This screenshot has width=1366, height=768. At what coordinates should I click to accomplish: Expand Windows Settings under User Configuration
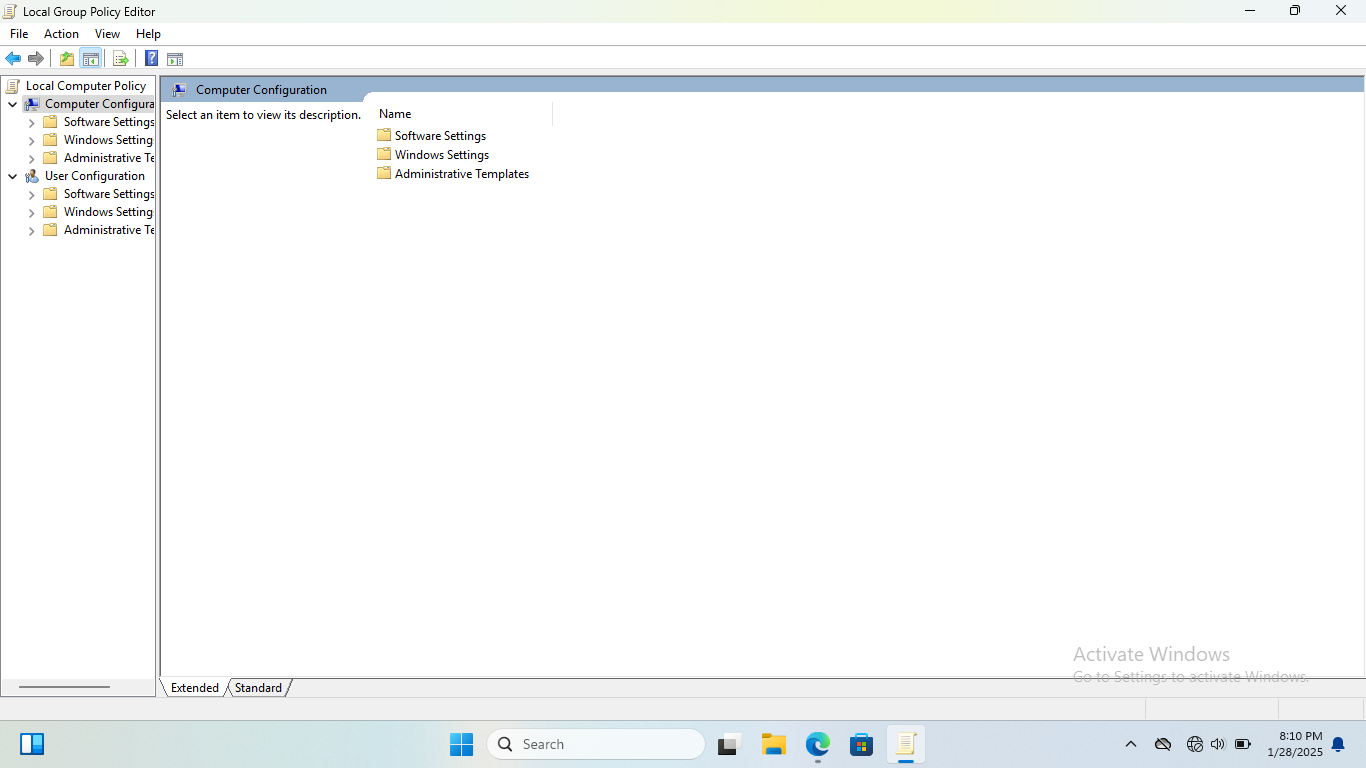31,212
